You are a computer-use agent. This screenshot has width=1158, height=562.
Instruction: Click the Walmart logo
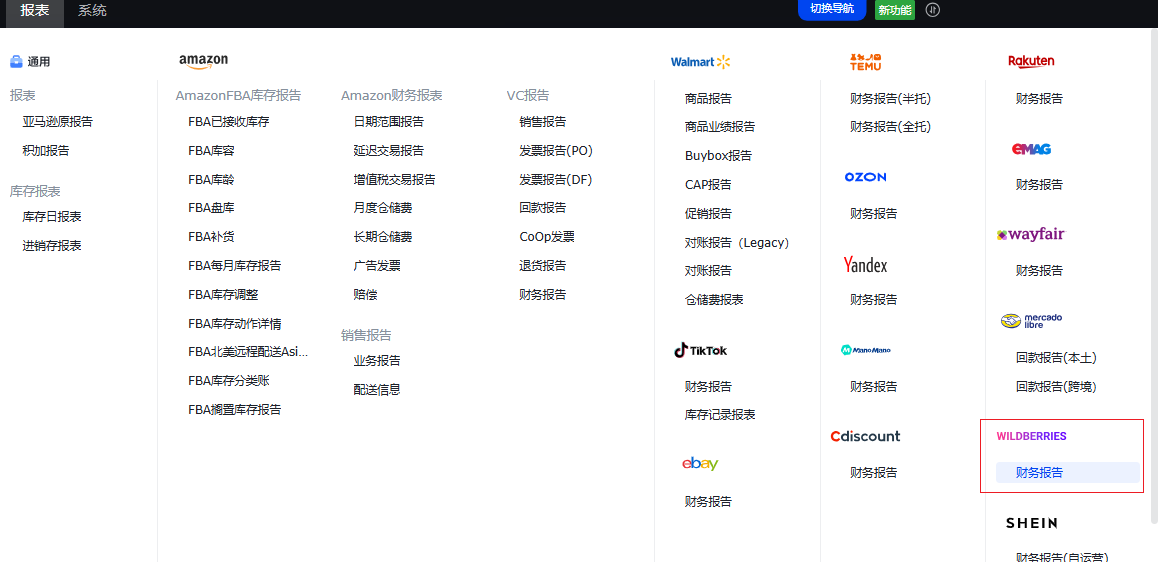coord(700,62)
